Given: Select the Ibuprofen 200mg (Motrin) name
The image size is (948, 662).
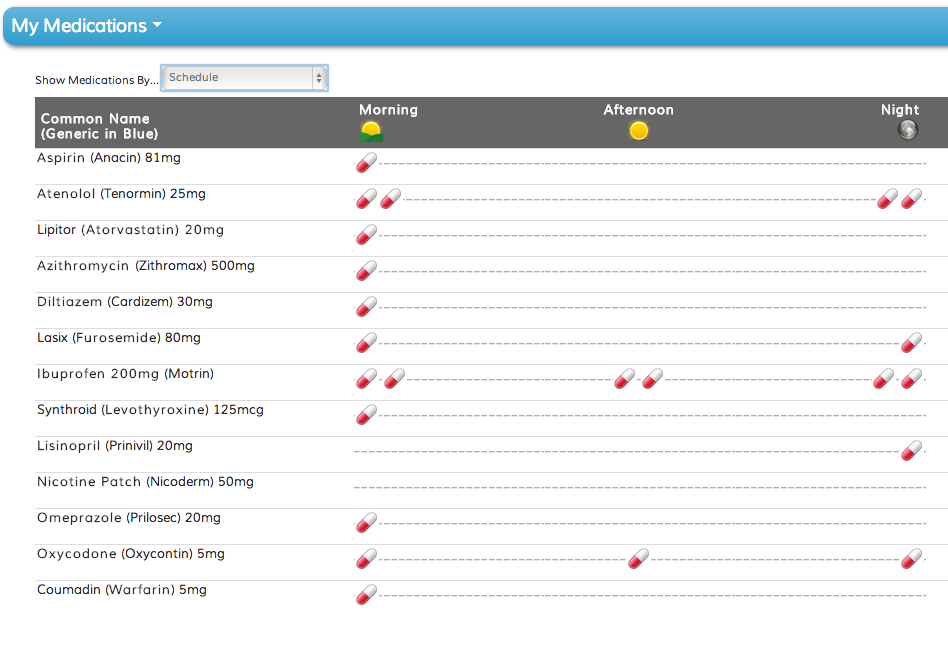Looking at the screenshot, I should point(126,374).
